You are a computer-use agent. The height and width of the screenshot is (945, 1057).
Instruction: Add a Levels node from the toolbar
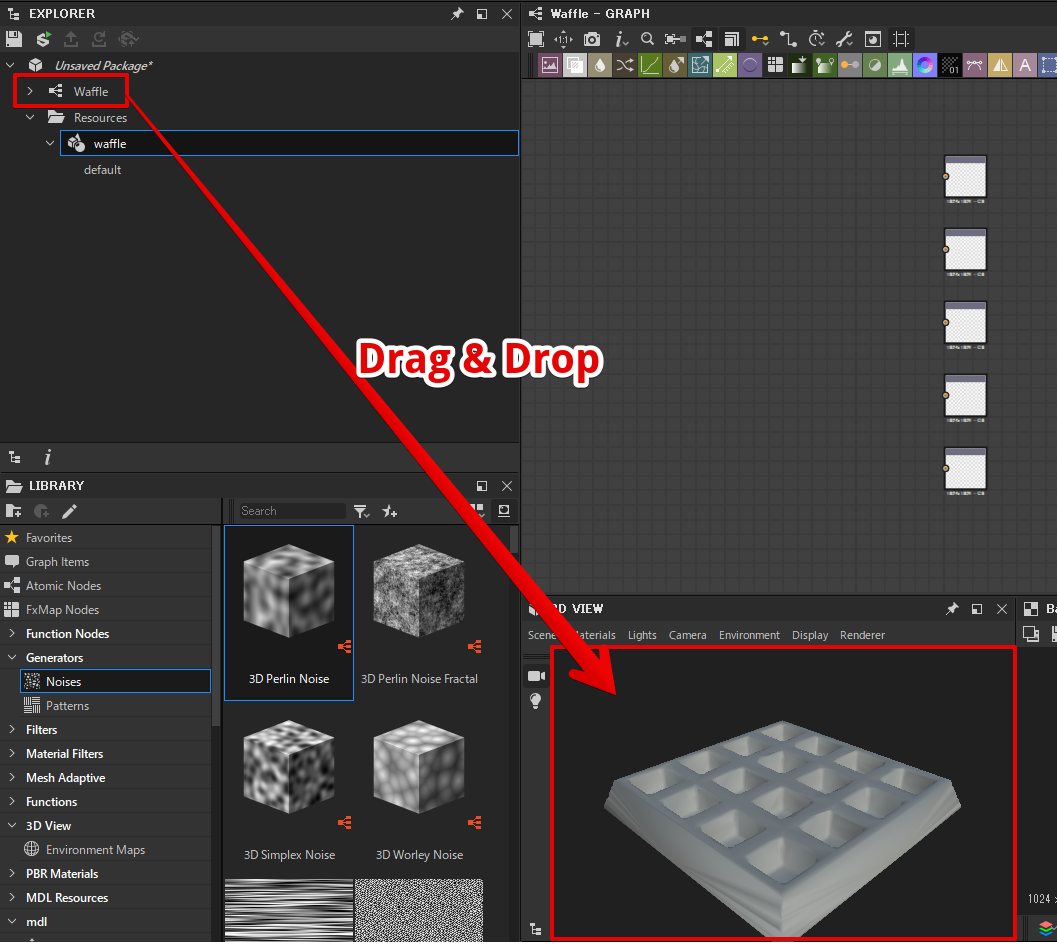point(899,66)
